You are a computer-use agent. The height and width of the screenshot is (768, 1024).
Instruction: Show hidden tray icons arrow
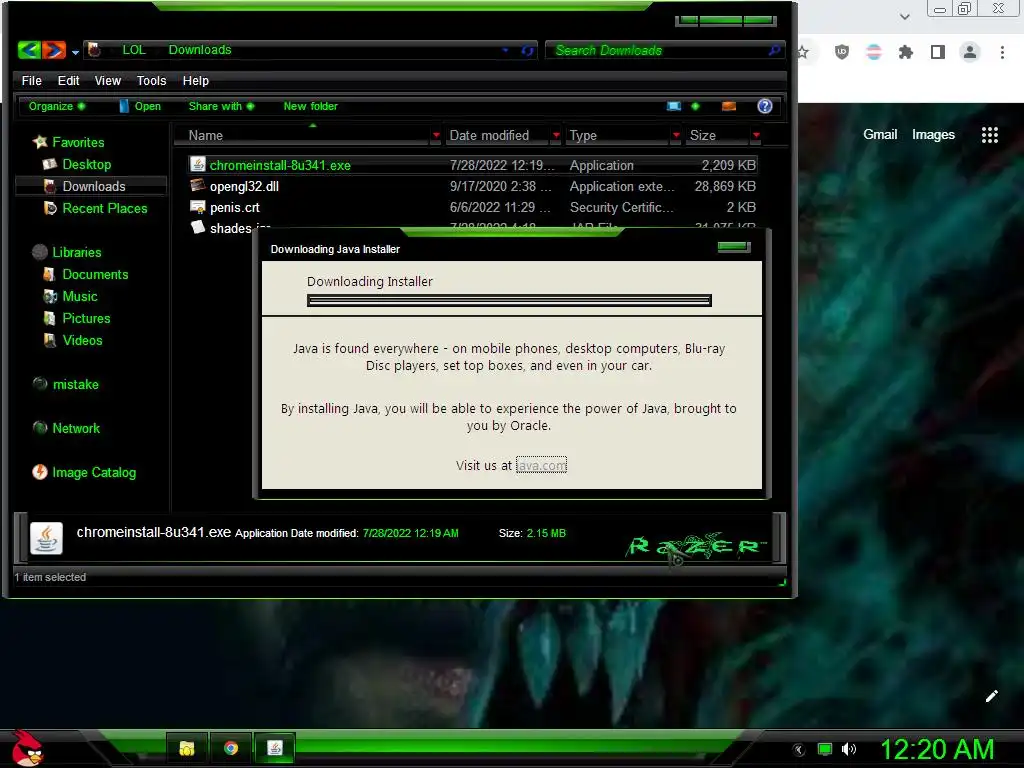click(x=799, y=750)
